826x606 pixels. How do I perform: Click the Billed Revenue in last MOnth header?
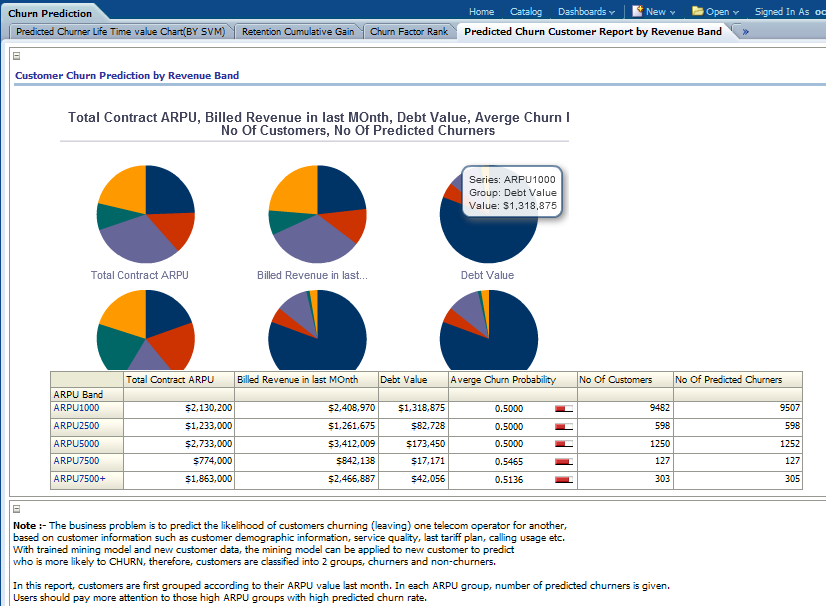306,379
